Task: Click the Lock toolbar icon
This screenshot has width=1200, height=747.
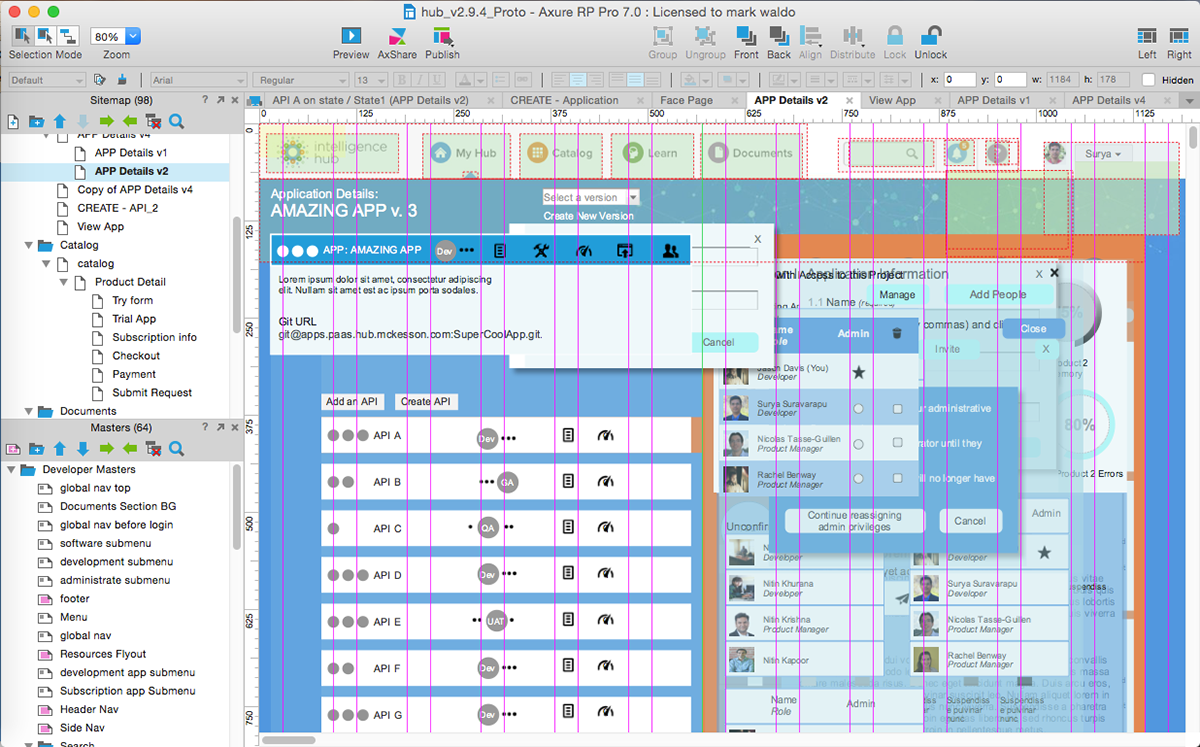Action: click(x=894, y=36)
